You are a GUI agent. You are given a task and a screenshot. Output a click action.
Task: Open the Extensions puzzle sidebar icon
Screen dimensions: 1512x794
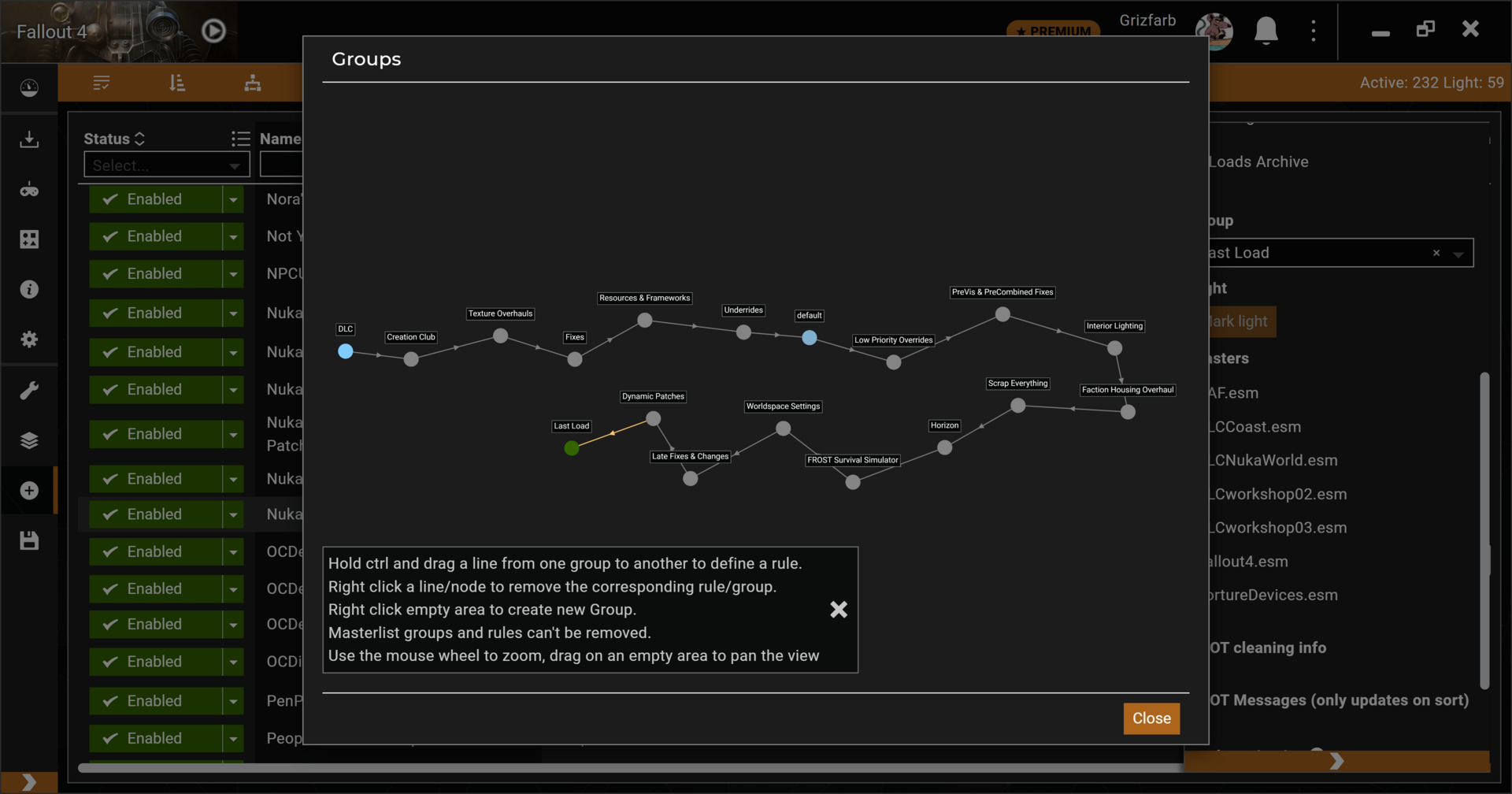29,239
